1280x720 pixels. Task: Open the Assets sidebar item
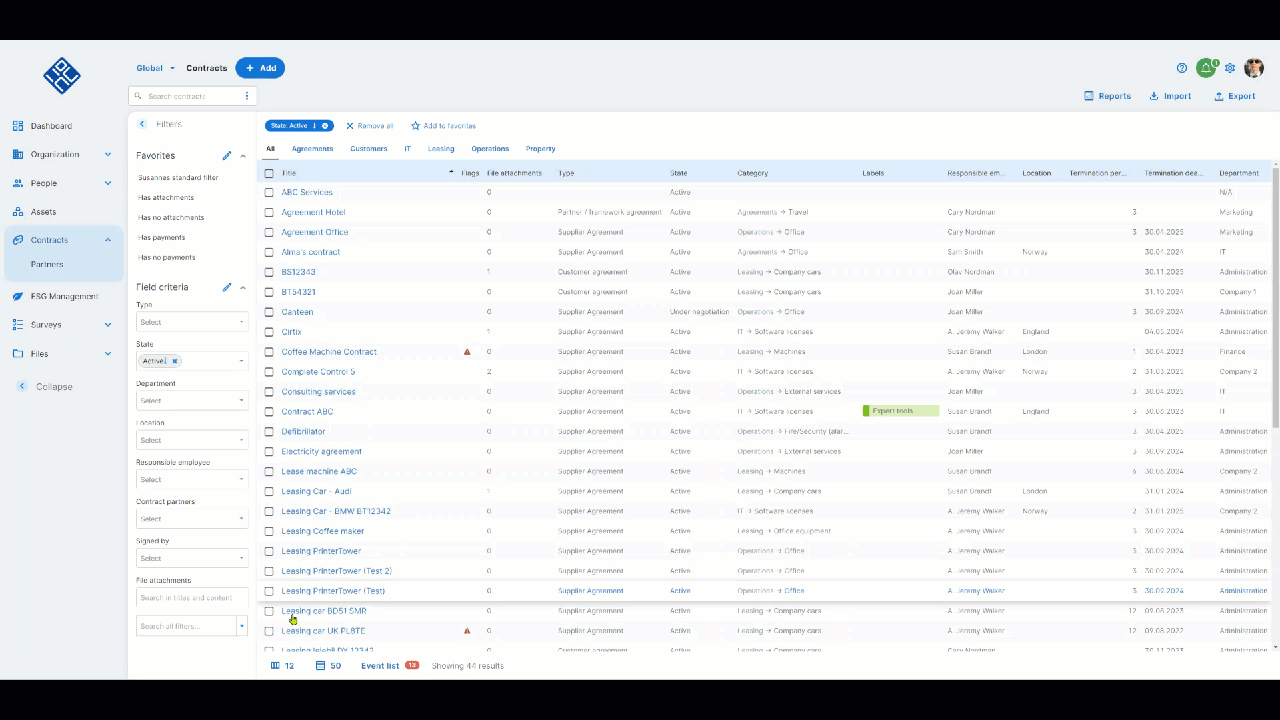[x=44, y=212]
